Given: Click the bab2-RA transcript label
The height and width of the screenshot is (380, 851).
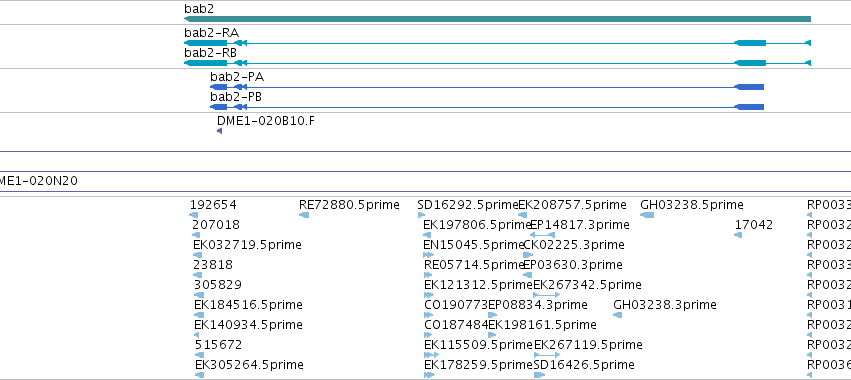Looking at the screenshot, I should (x=211, y=33).
